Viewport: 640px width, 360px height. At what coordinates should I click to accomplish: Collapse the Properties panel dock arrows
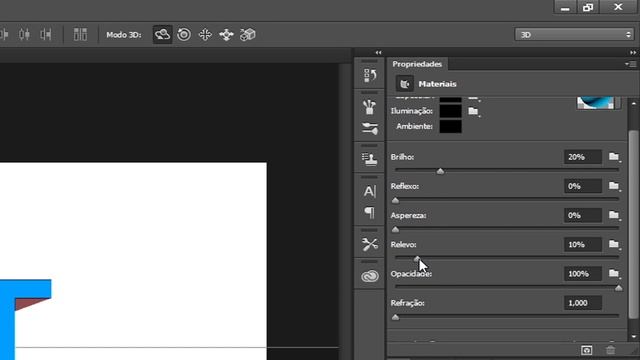[x=633, y=53]
